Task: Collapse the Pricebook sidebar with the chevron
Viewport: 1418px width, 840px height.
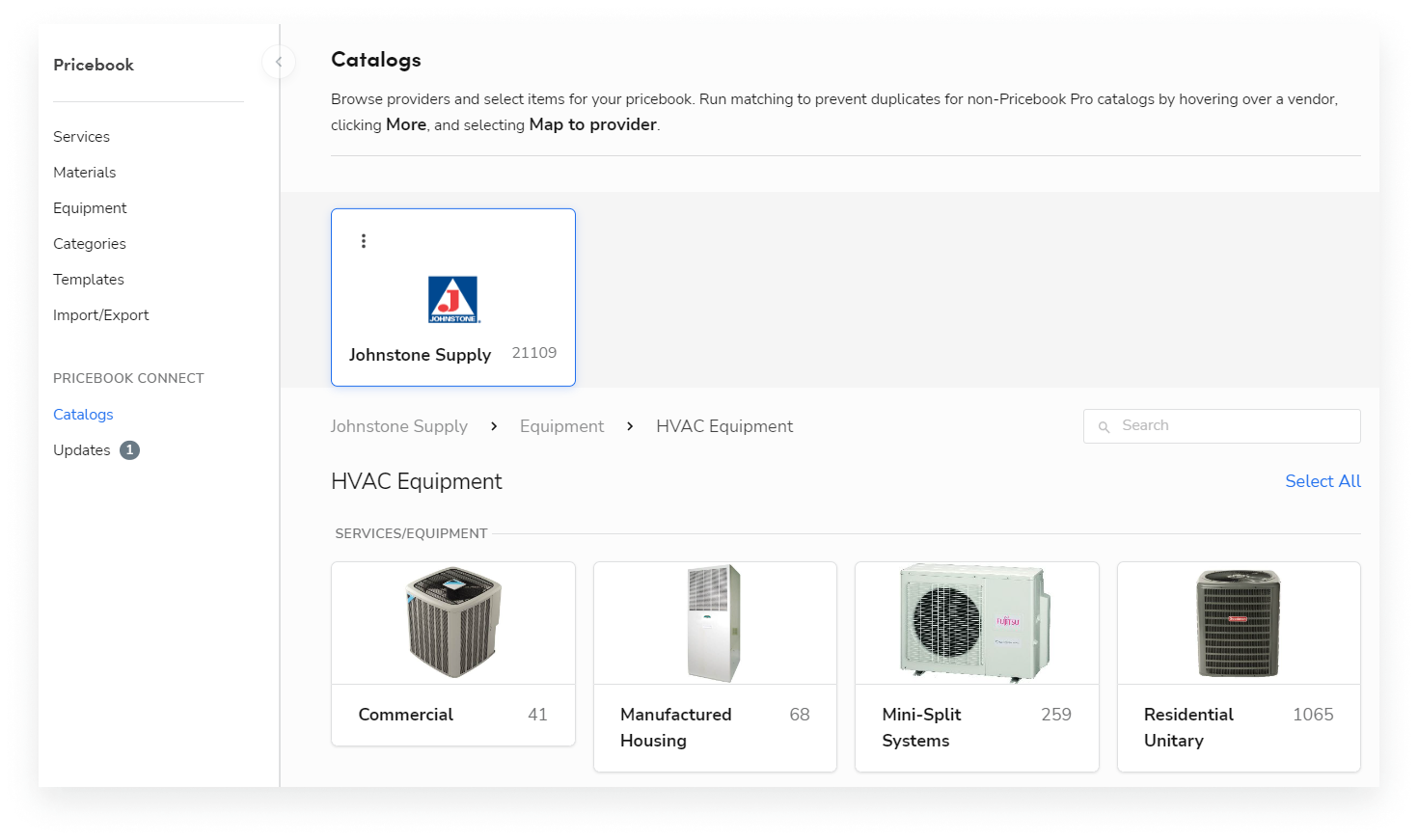Action: point(279,63)
